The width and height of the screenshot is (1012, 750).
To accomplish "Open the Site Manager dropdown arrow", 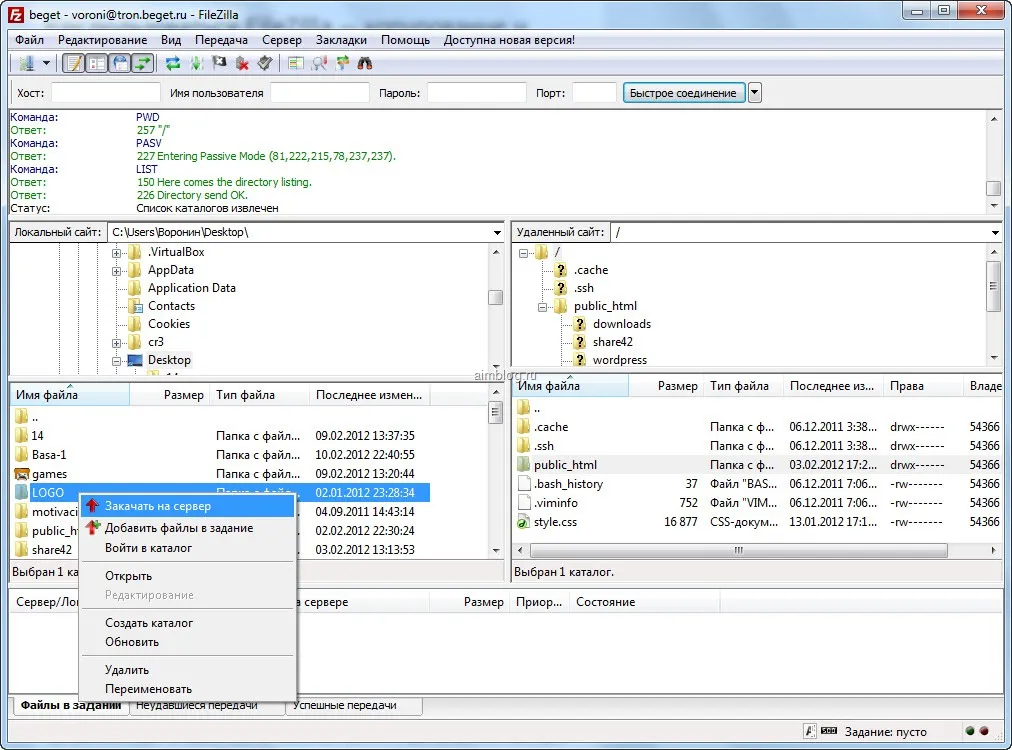I will (x=46, y=63).
